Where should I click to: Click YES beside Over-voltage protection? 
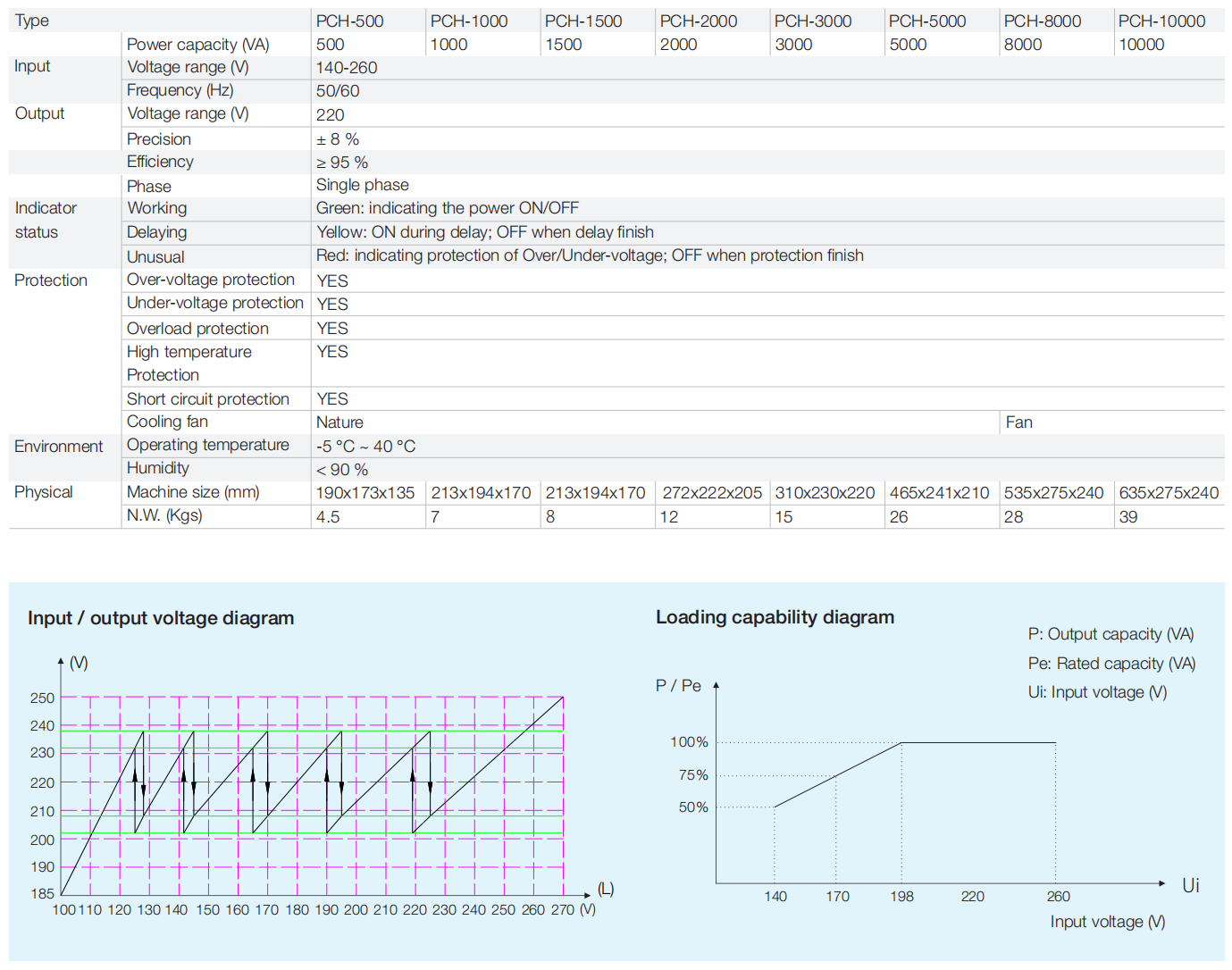click(331, 280)
